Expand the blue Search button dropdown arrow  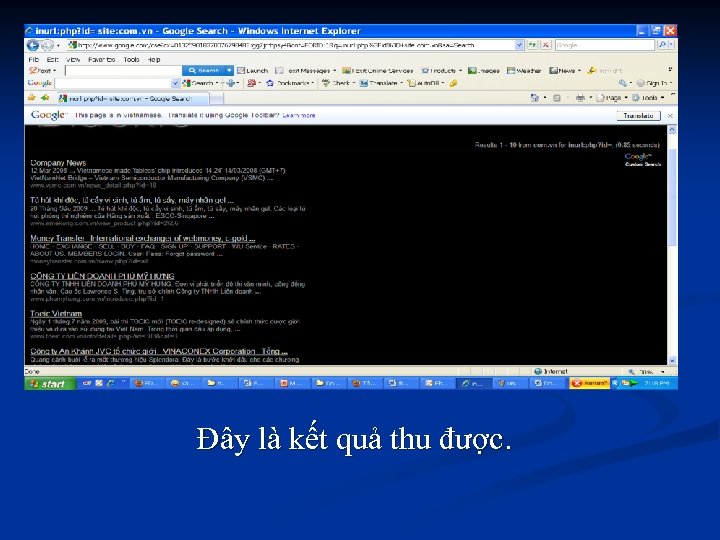coord(229,70)
